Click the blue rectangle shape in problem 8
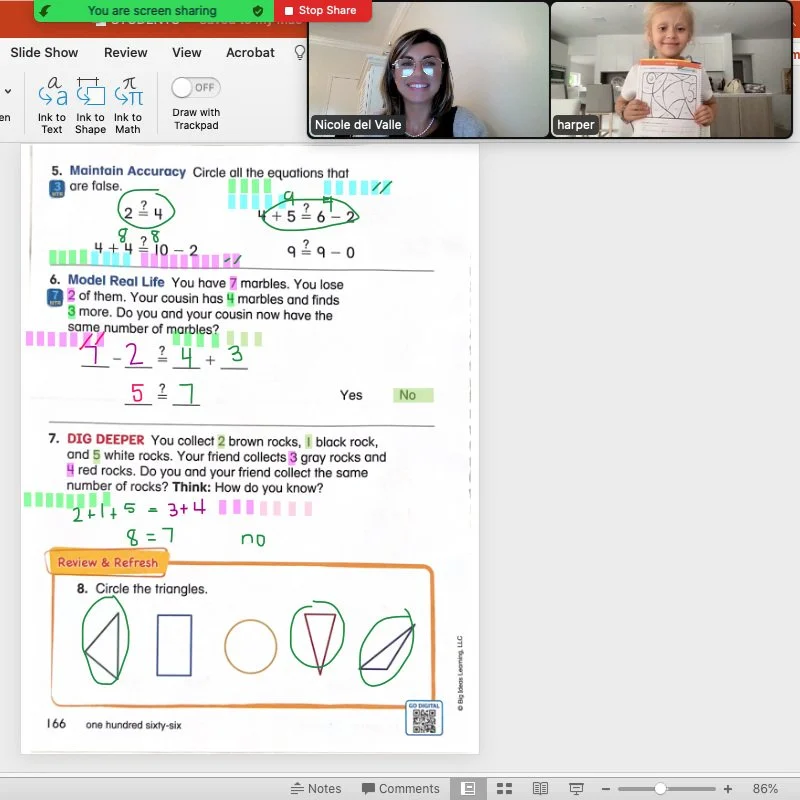The width and height of the screenshot is (800, 800). 174,645
